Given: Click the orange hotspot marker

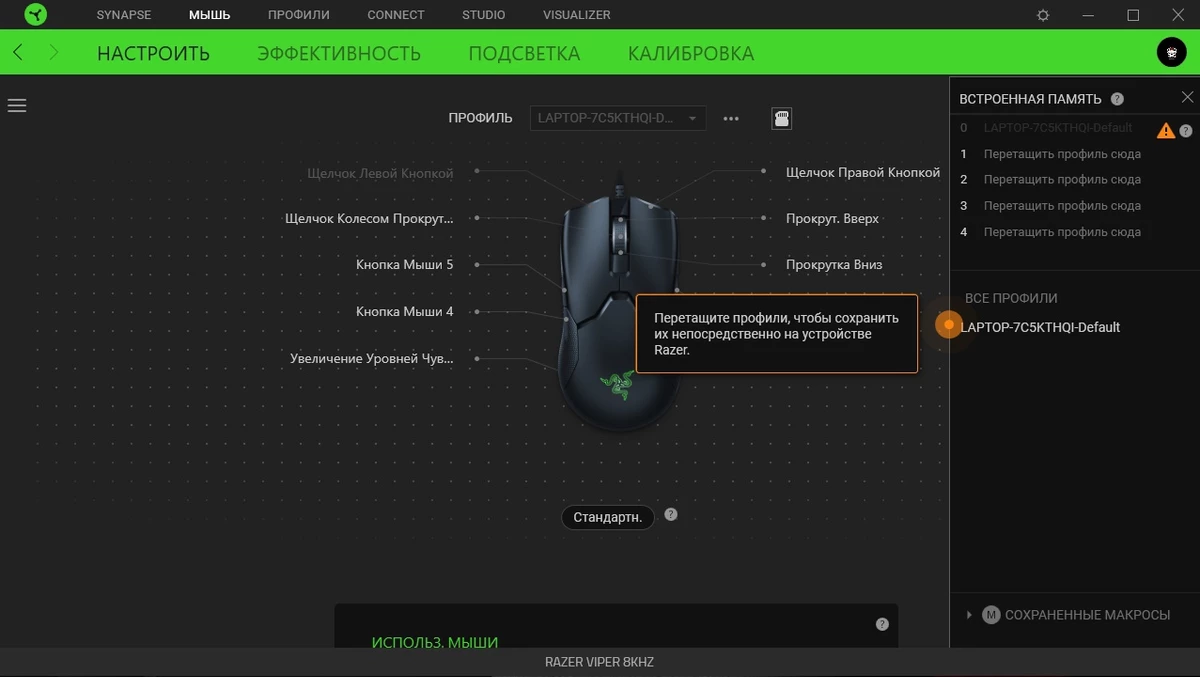Looking at the screenshot, I should click(949, 325).
